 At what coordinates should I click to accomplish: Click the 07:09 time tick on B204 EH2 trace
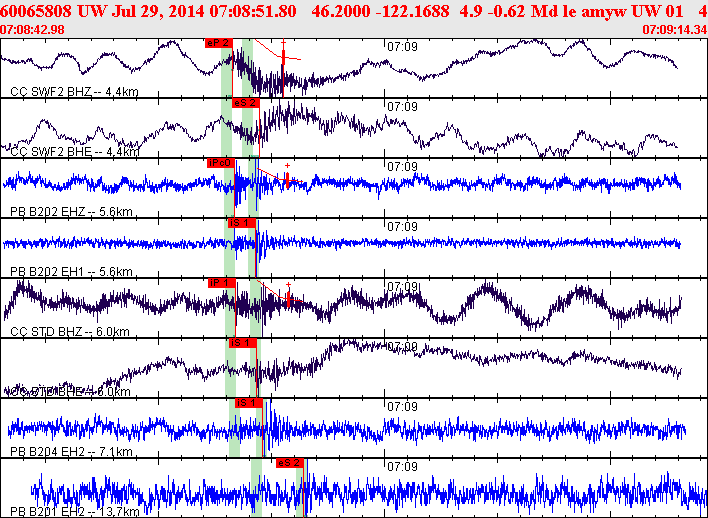click(x=402, y=407)
